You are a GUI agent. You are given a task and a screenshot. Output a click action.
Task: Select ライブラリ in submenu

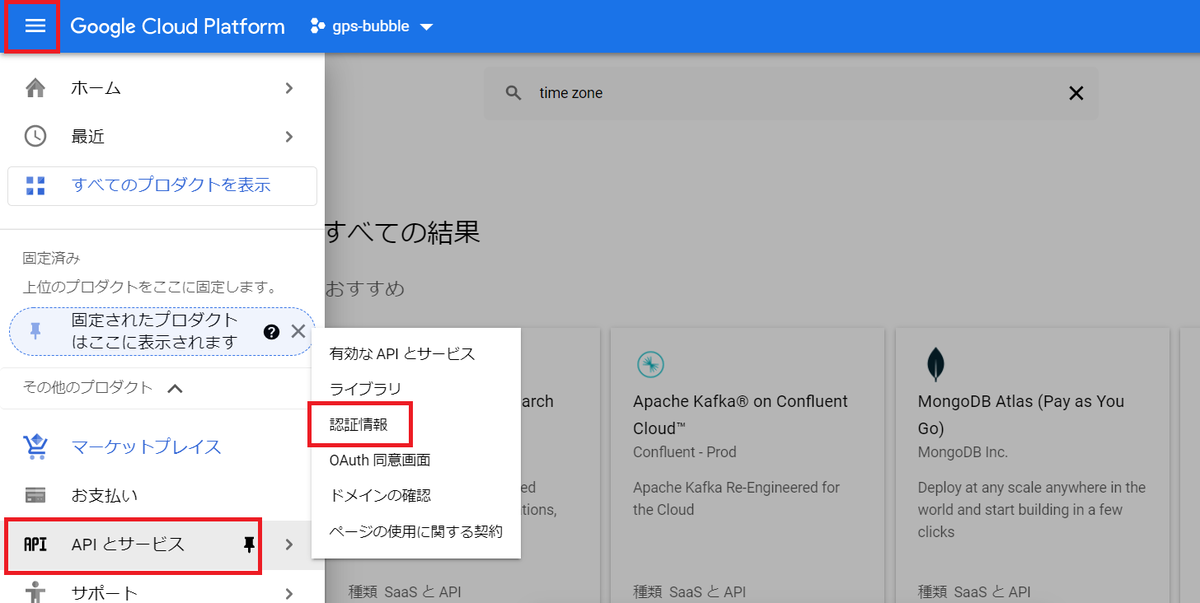[x=365, y=389]
